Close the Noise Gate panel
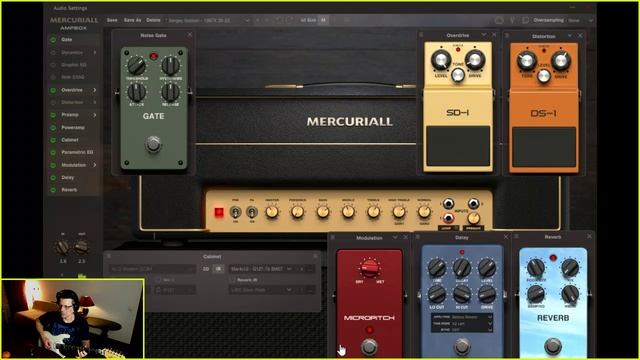 coord(190,35)
